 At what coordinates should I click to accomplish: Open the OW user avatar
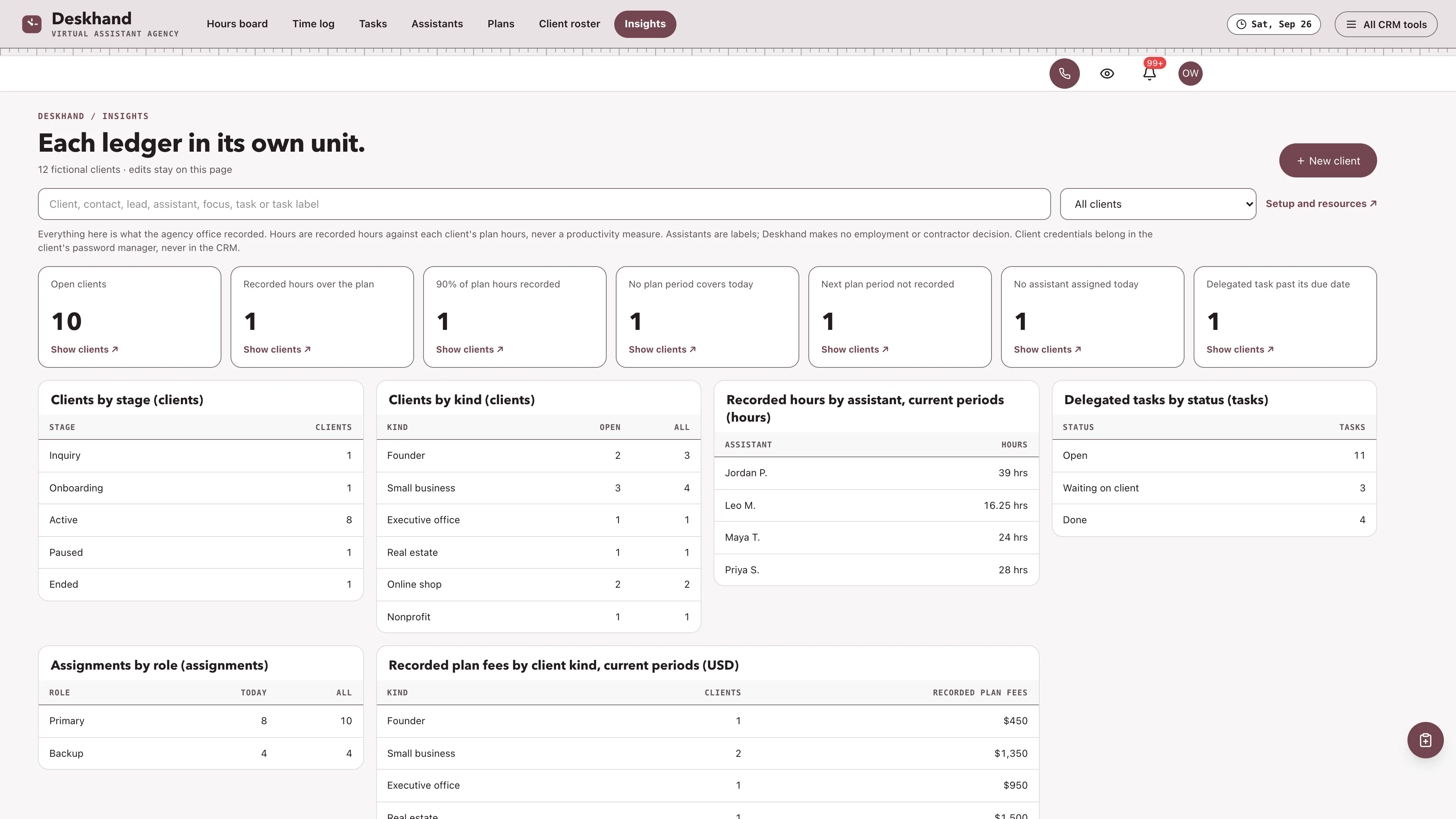coord(1190,74)
